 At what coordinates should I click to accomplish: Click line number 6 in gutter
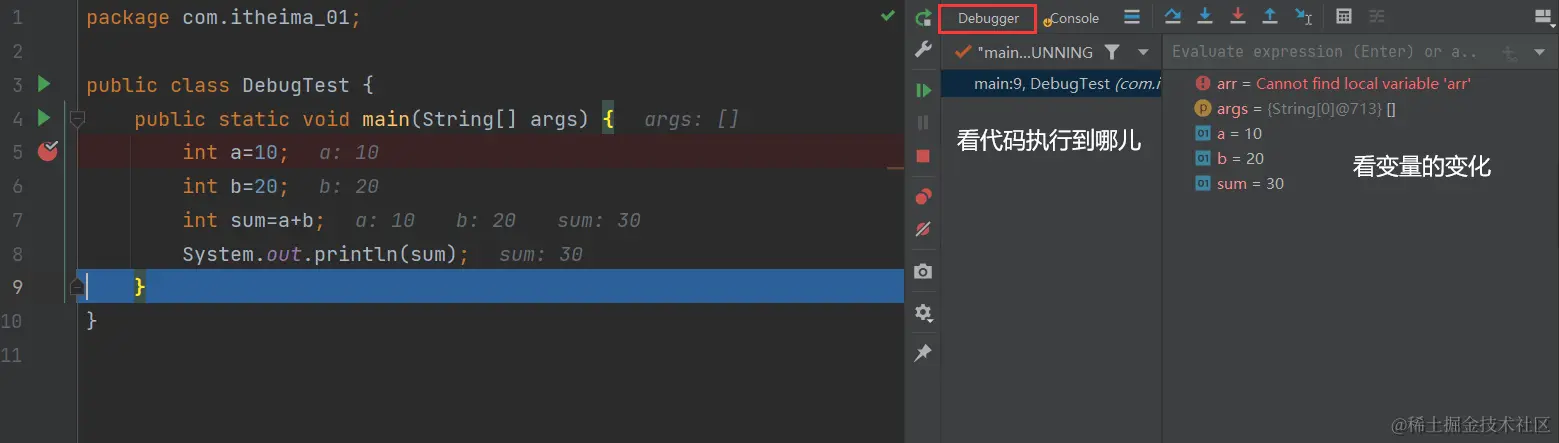pos(17,186)
